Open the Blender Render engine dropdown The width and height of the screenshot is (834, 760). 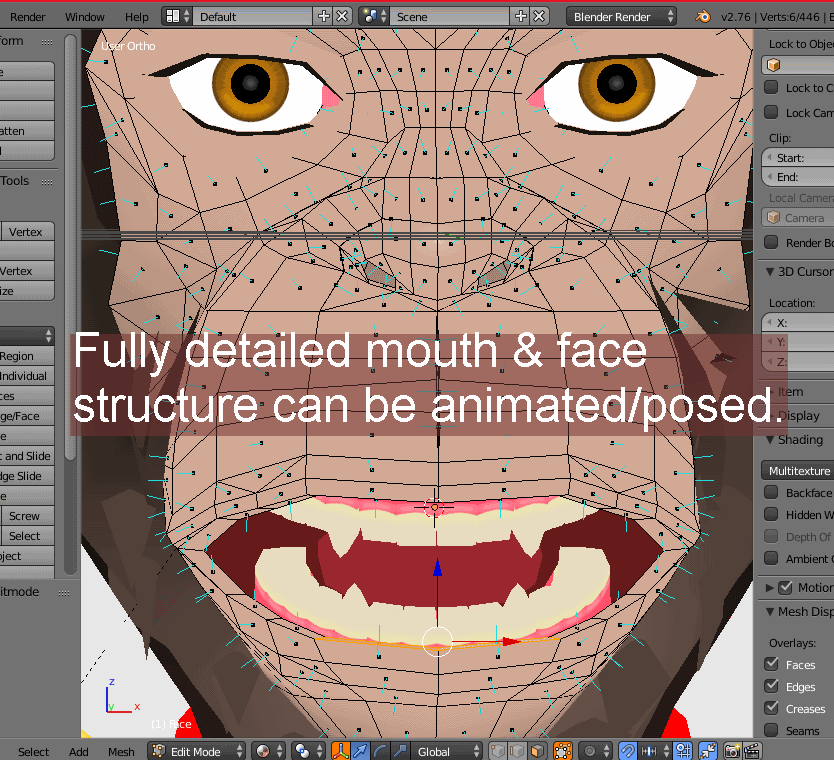click(x=621, y=17)
